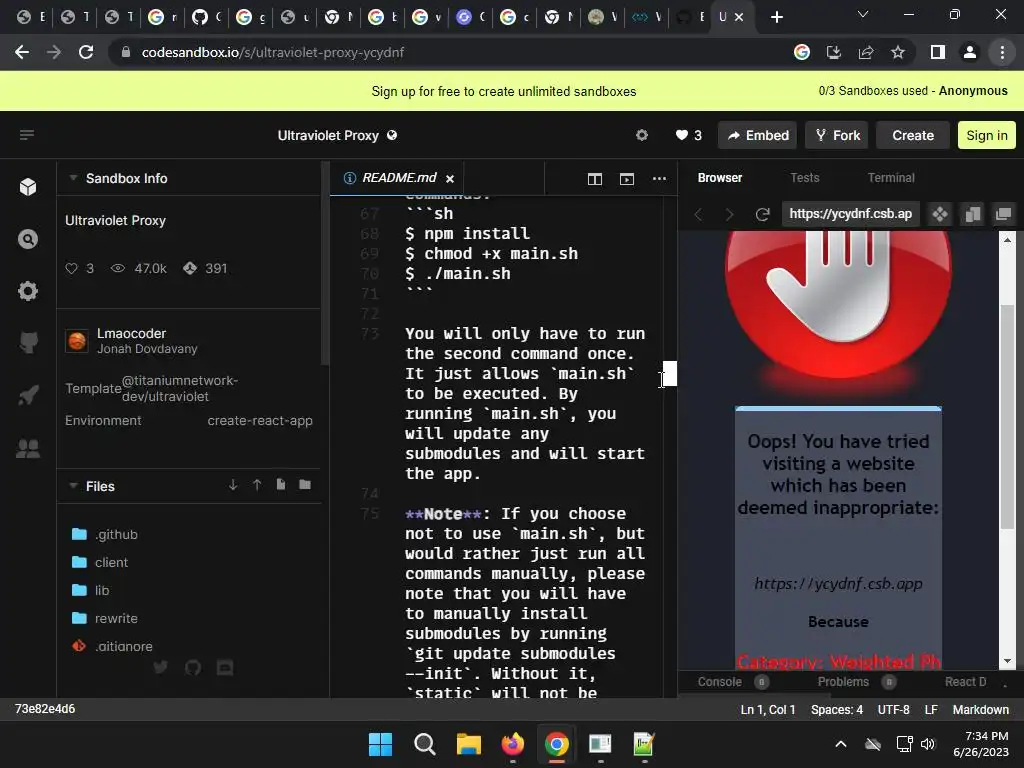Image resolution: width=1024 pixels, height=768 pixels.
Task: Open the Deployment rocket icon in sidebar
Action: click(x=27, y=394)
